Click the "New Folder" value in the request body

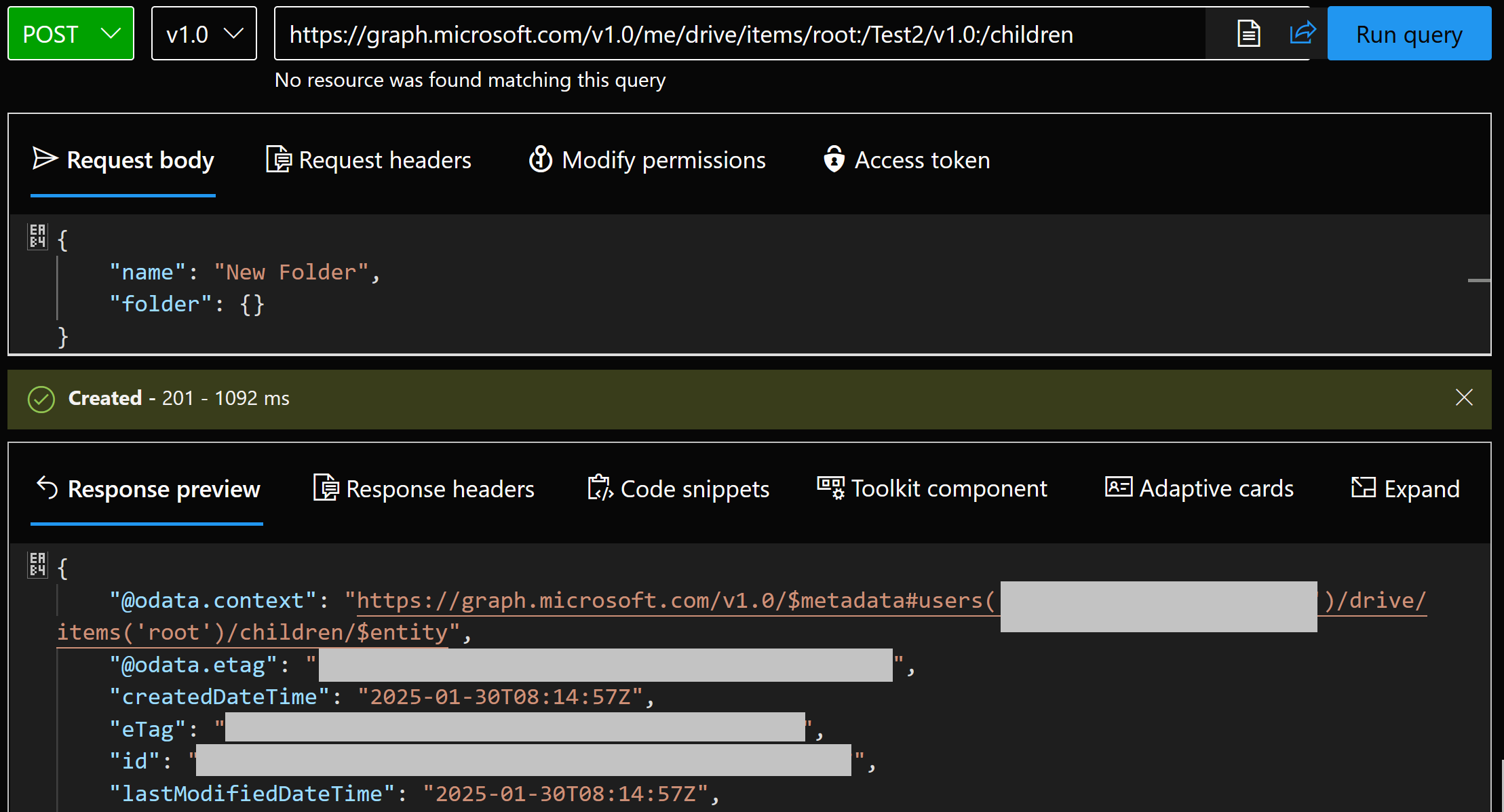pyautogui.click(x=292, y=272)
